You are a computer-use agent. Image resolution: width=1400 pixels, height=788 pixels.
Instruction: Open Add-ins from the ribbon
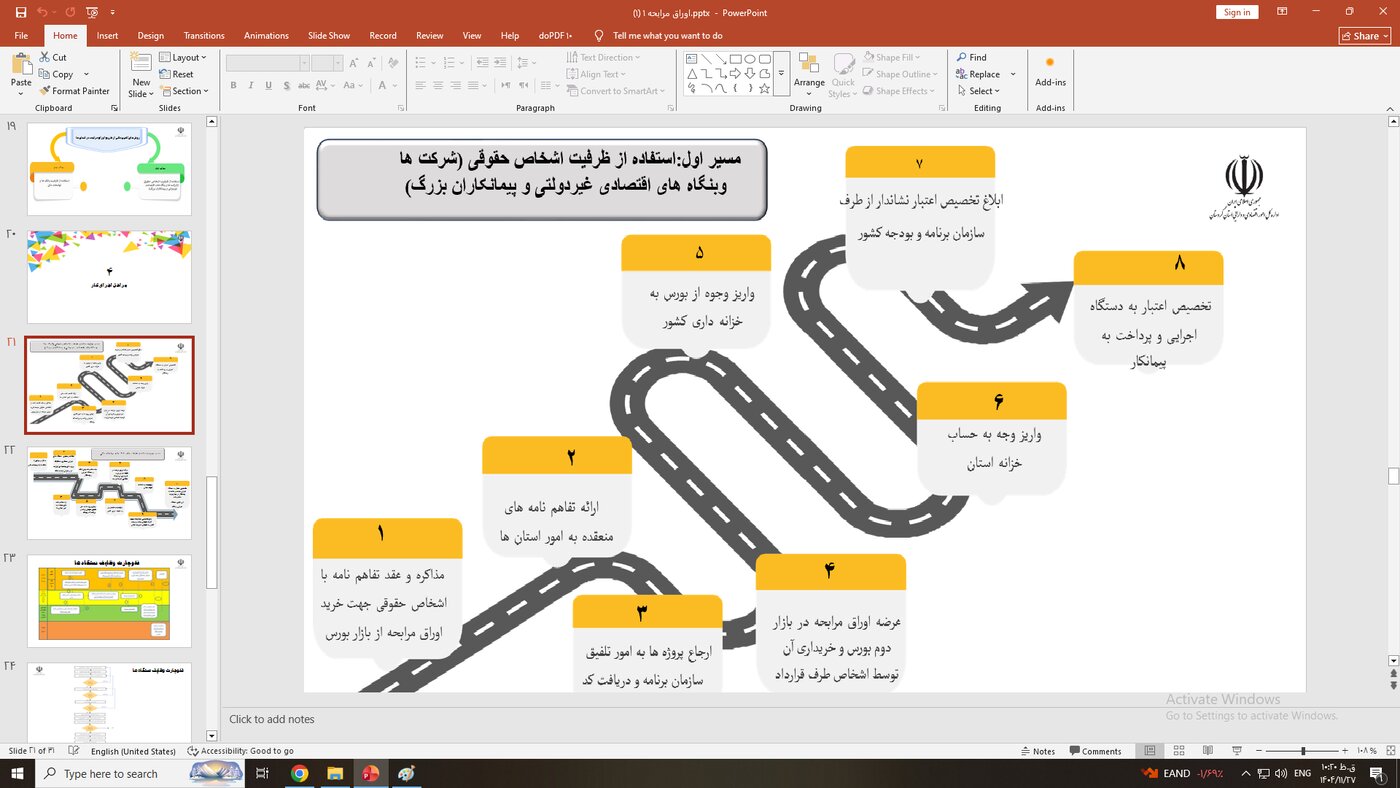pyautogui.click(x=1050, y=71)
